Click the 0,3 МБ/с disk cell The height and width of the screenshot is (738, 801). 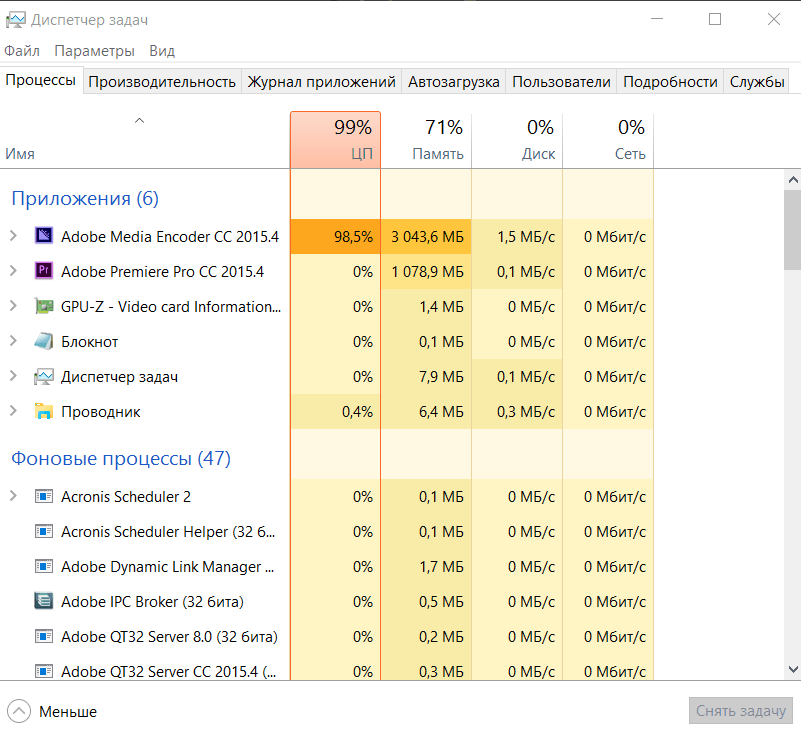pyautogui.click(x=517, y=412)
